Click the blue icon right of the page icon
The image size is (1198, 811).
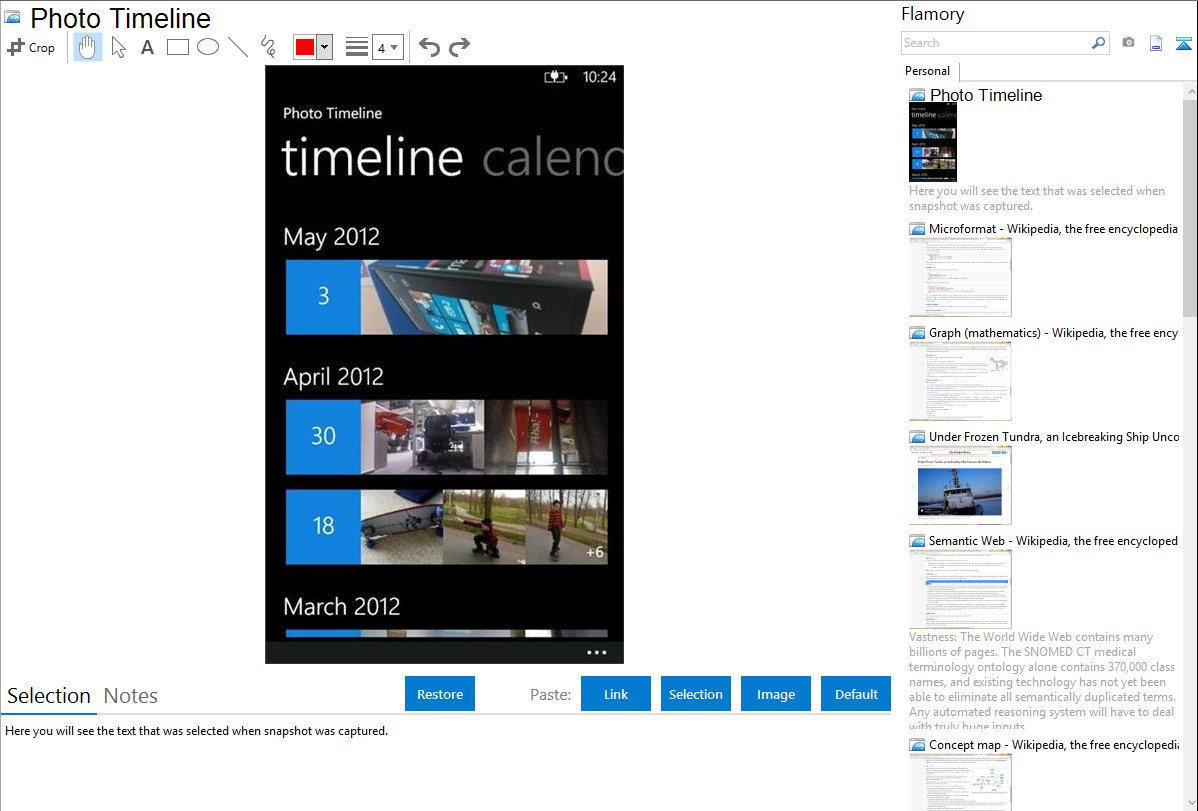[x=1183, y=44]
